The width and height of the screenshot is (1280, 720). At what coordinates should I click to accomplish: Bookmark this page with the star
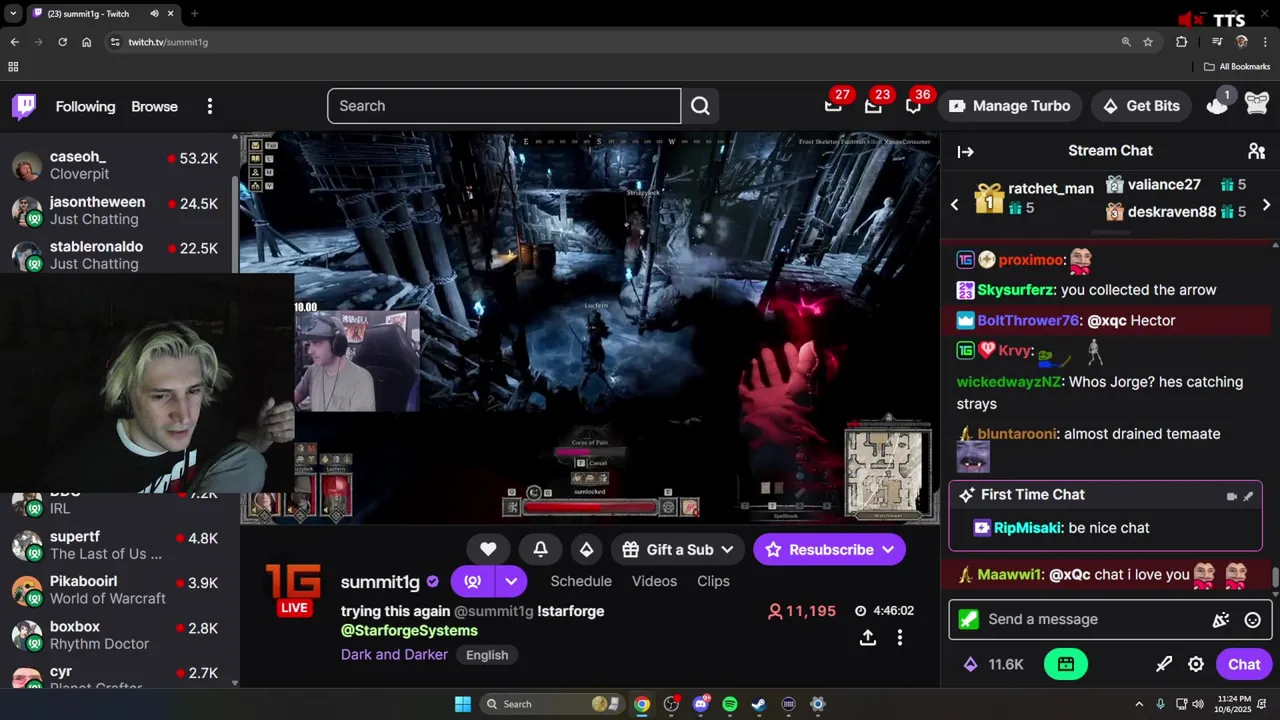tap(1148, 42)
